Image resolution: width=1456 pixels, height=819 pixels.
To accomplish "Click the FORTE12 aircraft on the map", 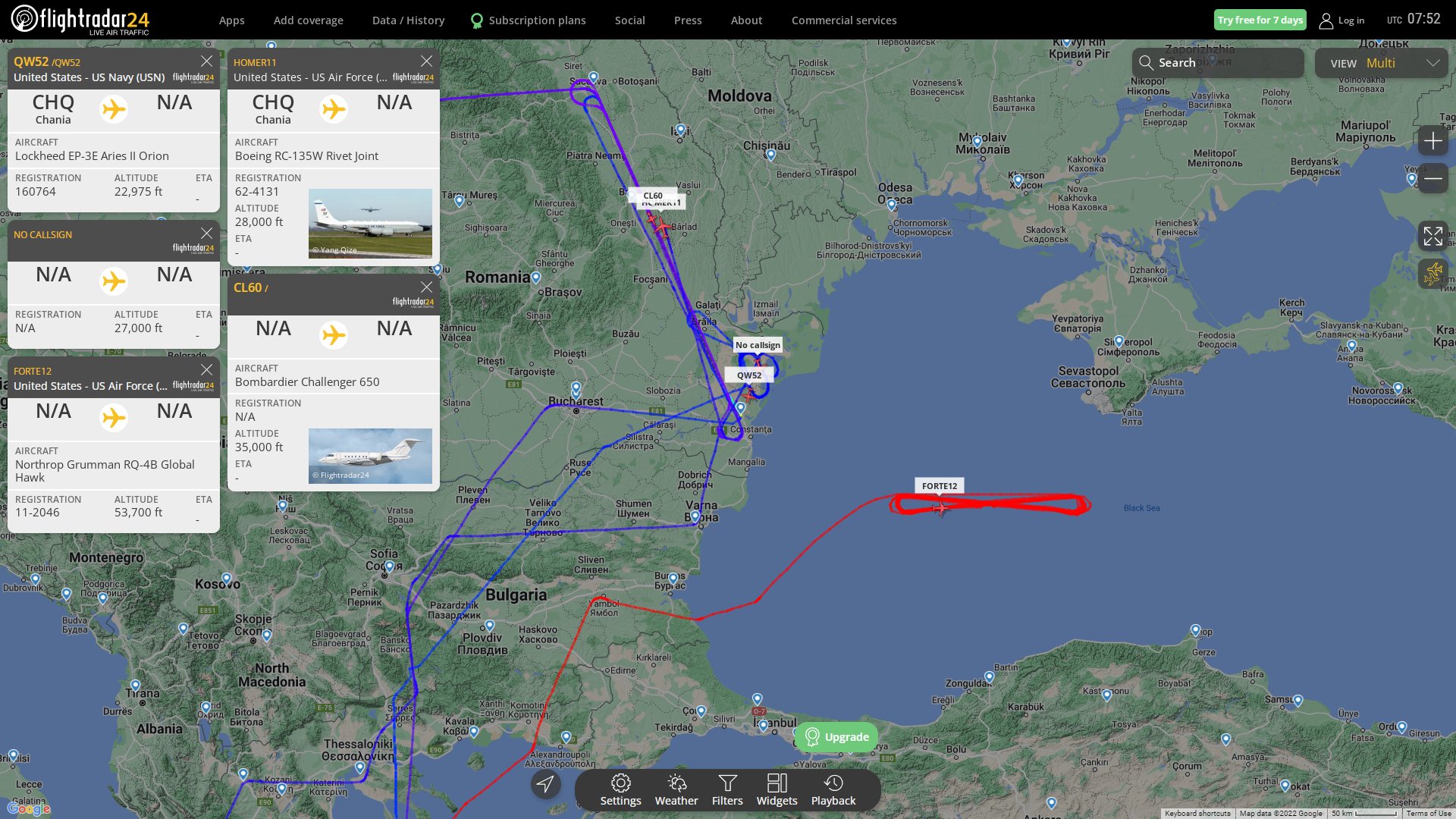I will point(940,507).
